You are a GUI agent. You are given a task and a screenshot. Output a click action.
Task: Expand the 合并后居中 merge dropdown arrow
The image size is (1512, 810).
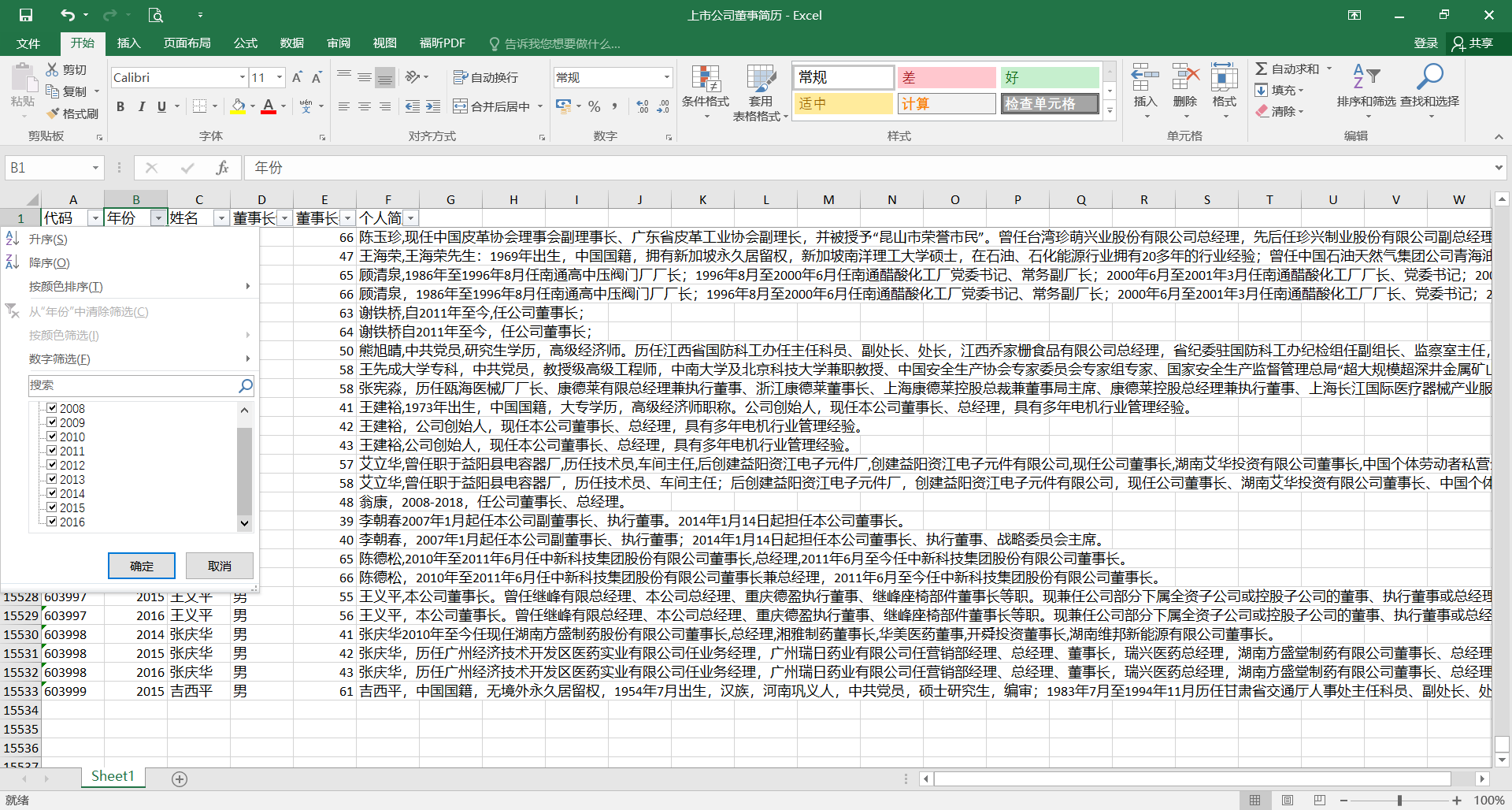pos(539,106)
